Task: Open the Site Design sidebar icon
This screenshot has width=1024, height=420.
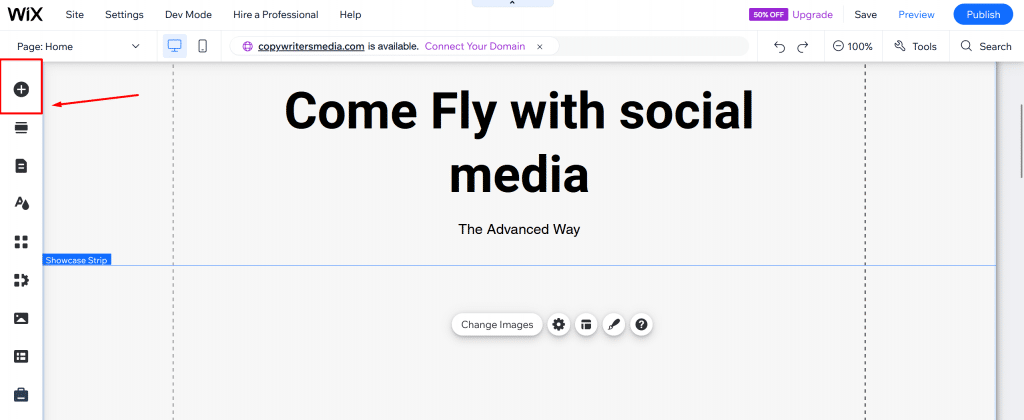Action: click(x=21, y=203)
